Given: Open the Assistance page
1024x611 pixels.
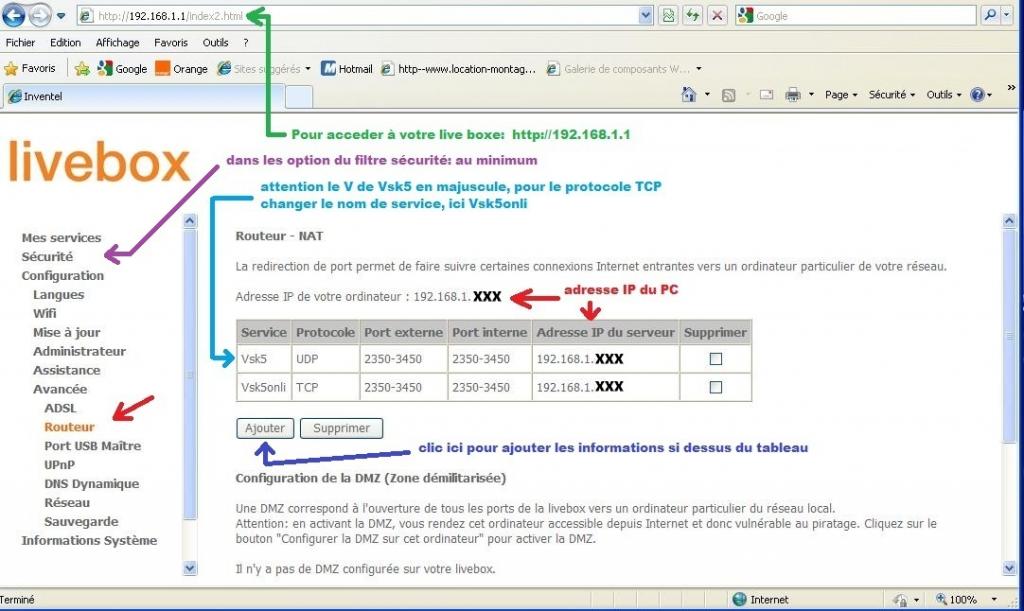Looking at the screenshot, I should pos(67,370).
